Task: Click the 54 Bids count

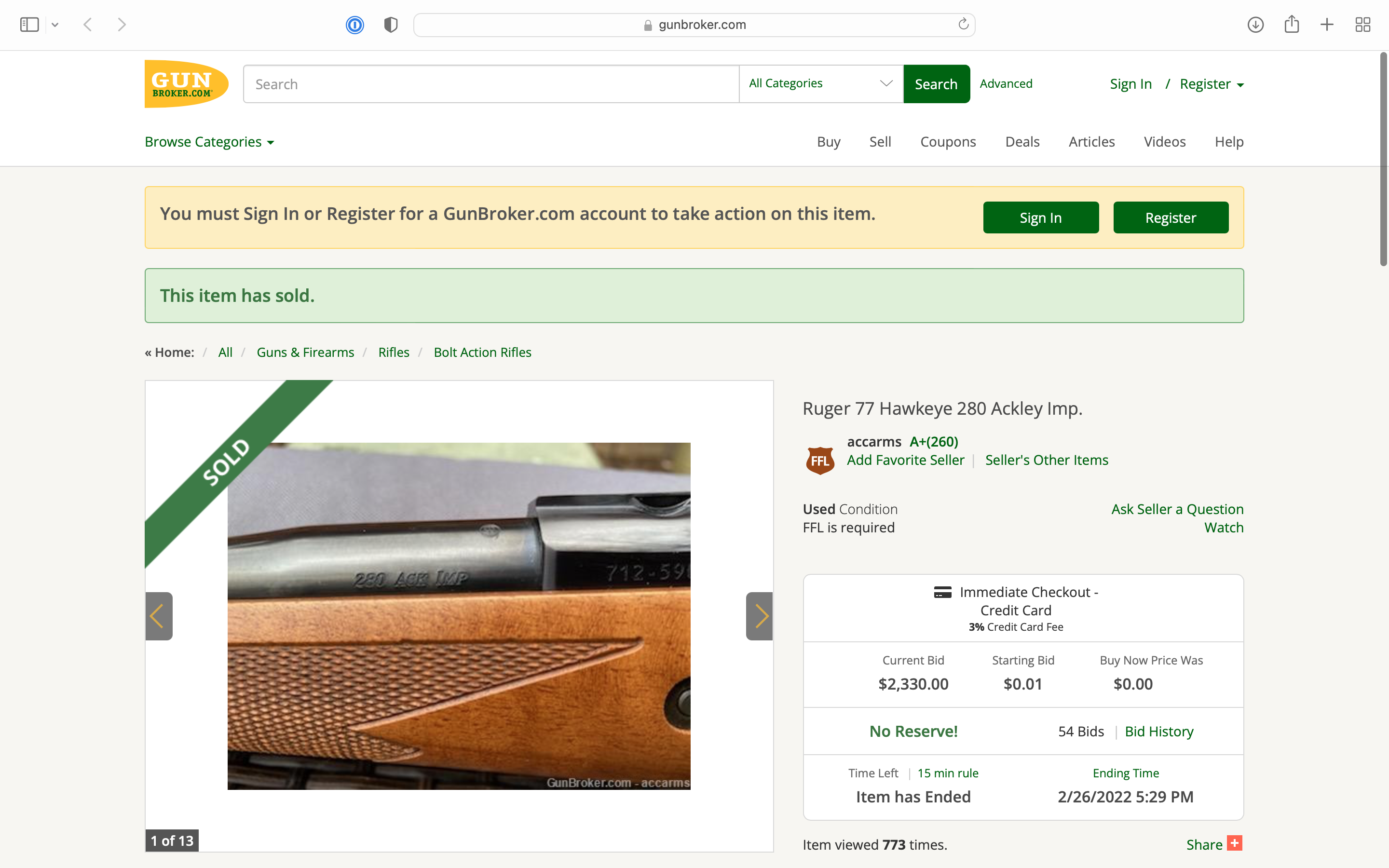Action: 1081,732
